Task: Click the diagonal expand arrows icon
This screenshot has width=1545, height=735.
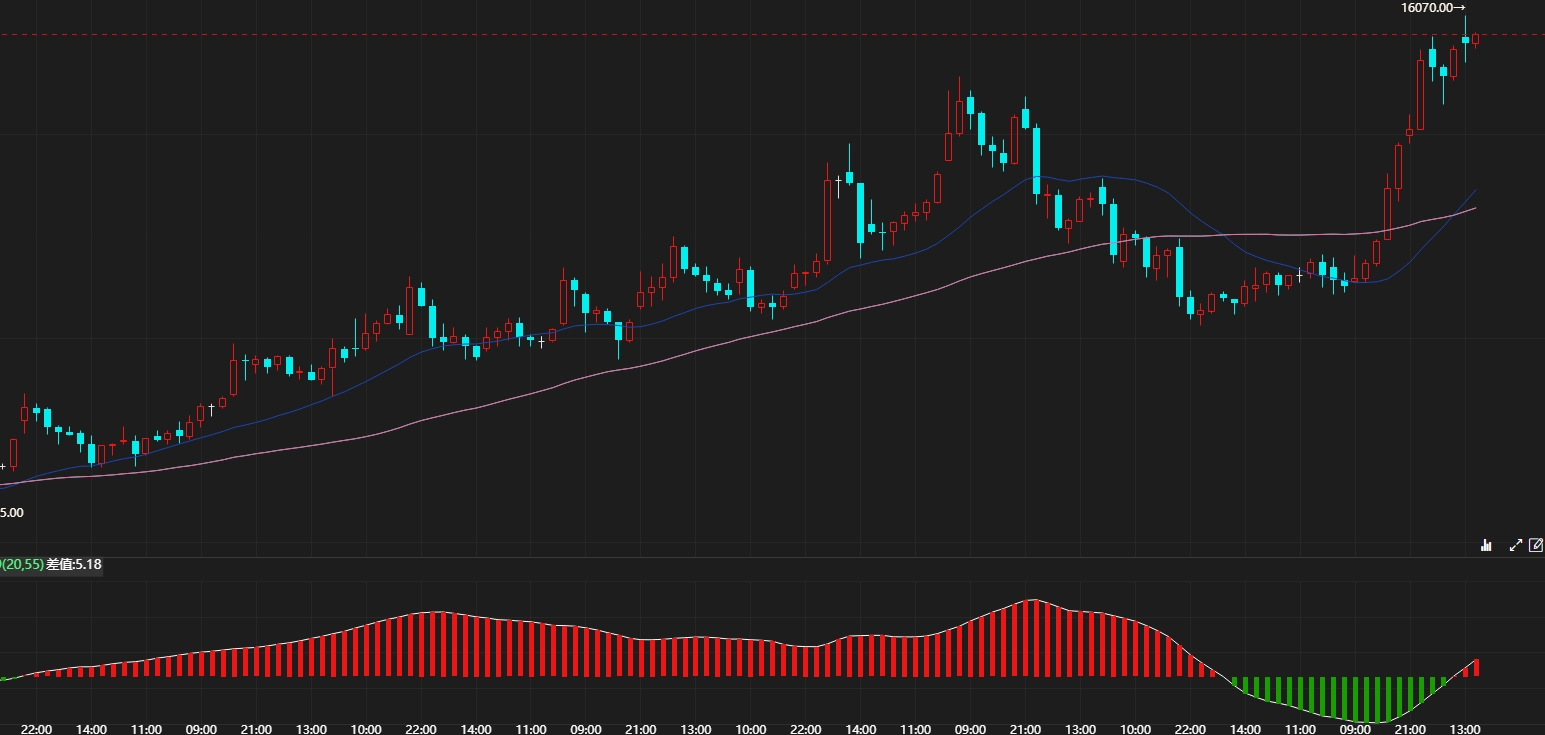Action: coord(1515,545)
